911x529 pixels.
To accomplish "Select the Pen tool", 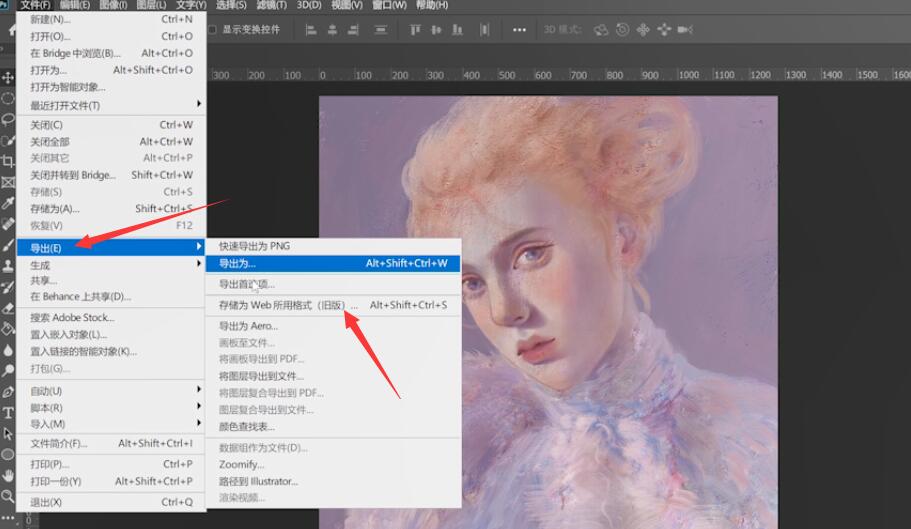I will [x=8, y=391].
